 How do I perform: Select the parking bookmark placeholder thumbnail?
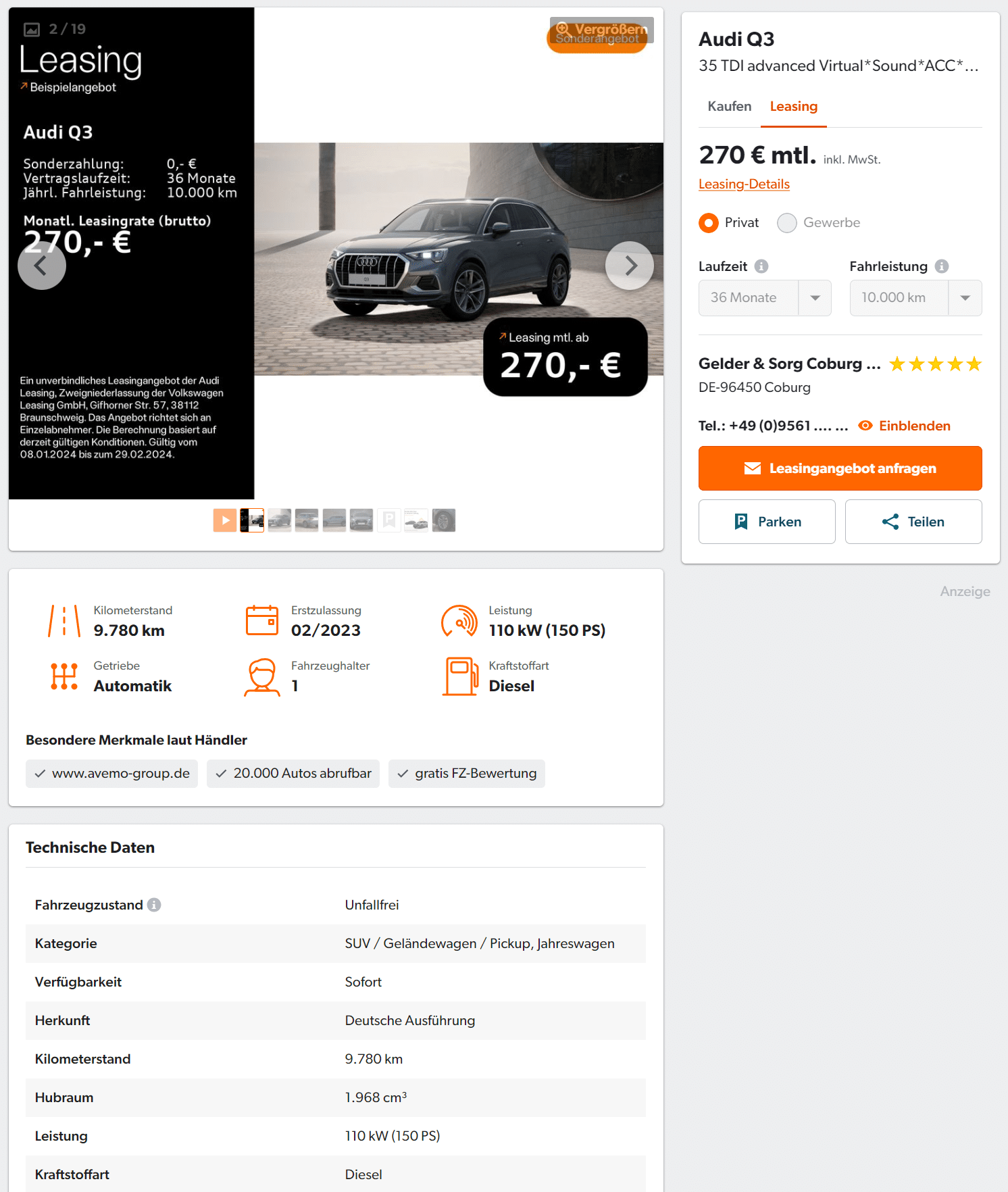[389, 520]
